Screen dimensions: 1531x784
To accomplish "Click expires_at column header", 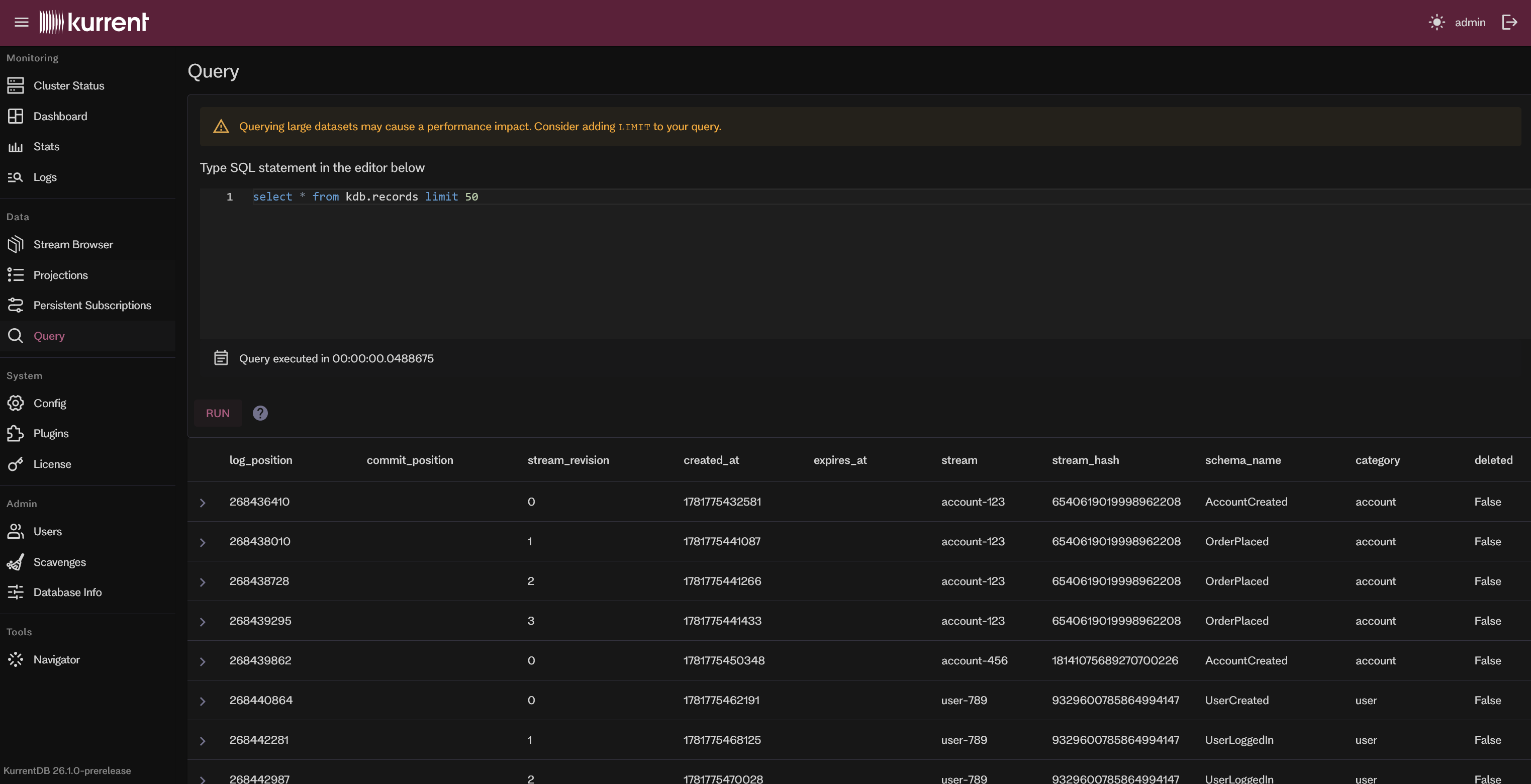I will (840, 460).
